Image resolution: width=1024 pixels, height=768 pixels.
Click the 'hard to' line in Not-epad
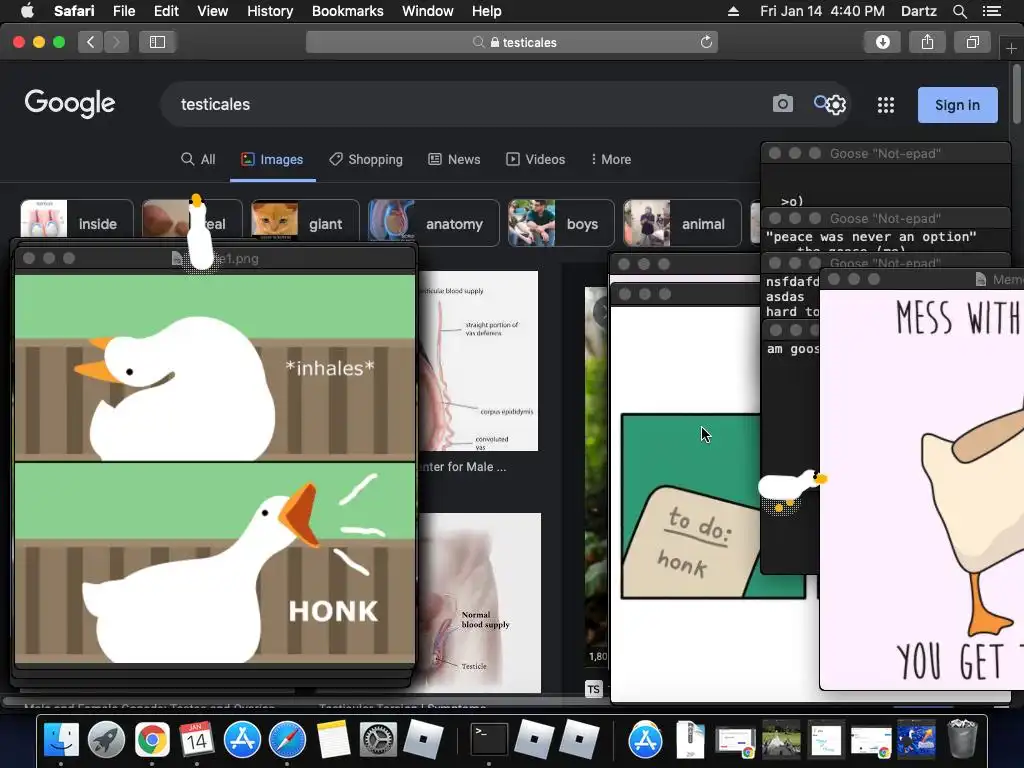pyautogui.click(x=792, y=312)
